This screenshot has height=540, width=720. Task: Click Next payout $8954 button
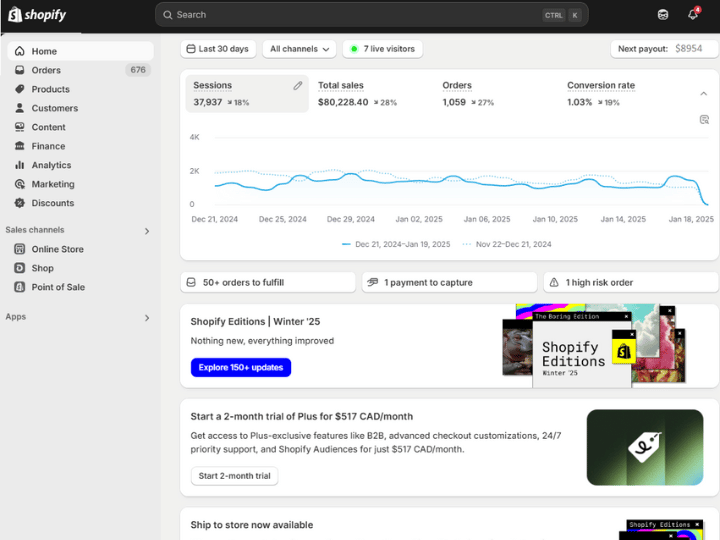pos(665,49)
